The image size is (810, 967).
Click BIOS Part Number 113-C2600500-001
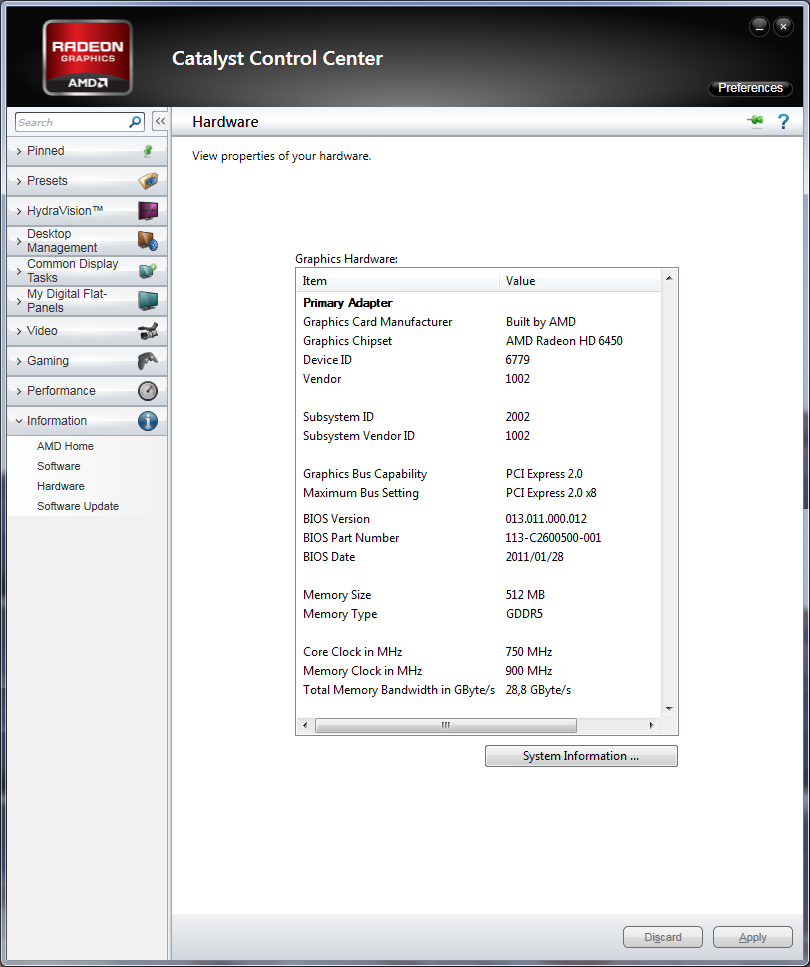coord(553,538)
